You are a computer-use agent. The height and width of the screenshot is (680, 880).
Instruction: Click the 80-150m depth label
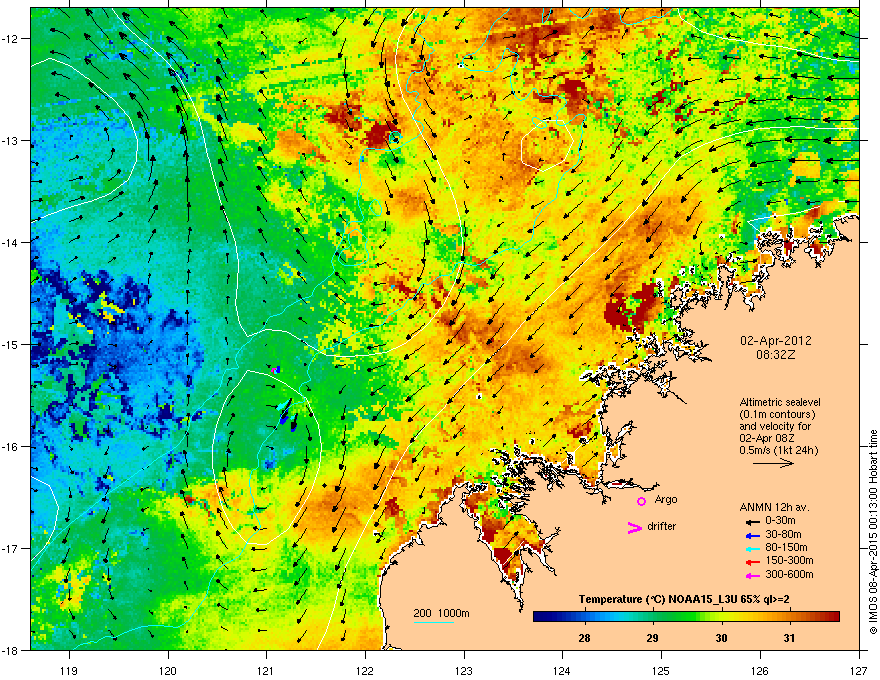tap(786, 547)
